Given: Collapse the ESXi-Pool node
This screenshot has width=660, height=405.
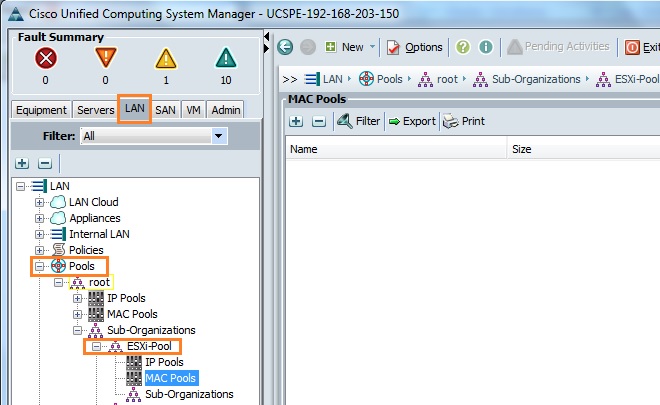Looking at the screenshot, I should point(96,346).
